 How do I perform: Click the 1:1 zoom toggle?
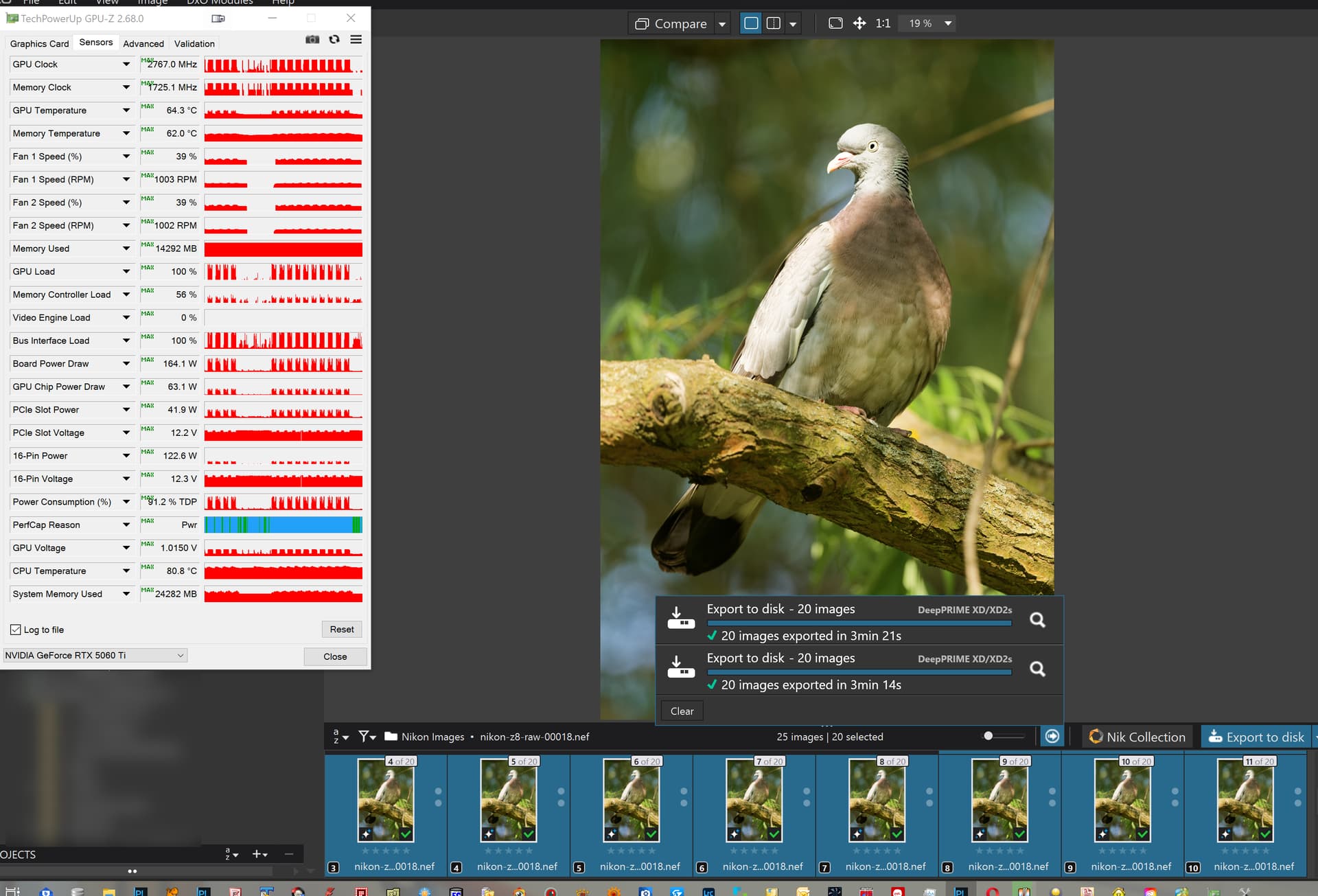click(x=883, y=23)
